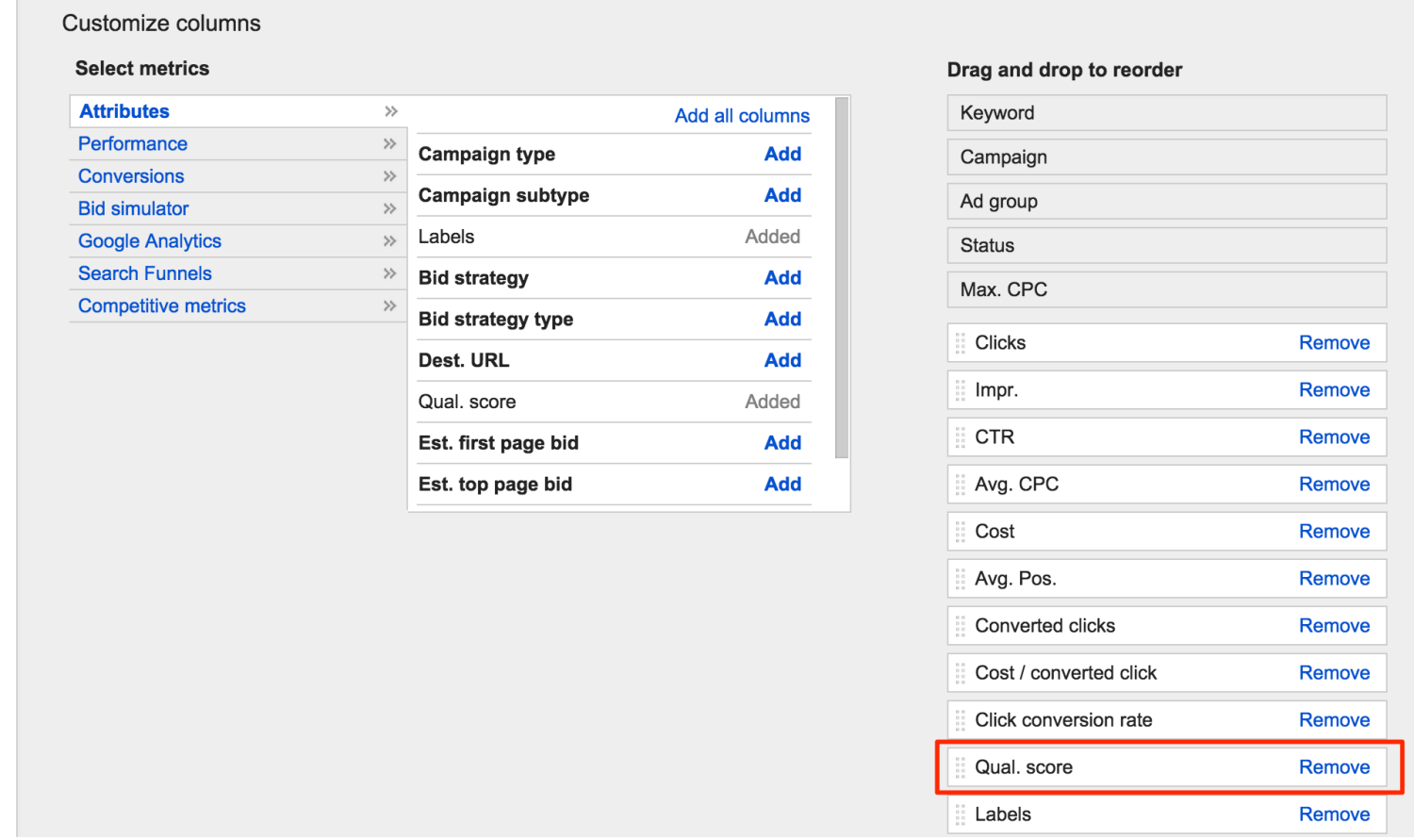Click the fixed Status column box
The image size is (1414, 840).
click(1167, 246)
